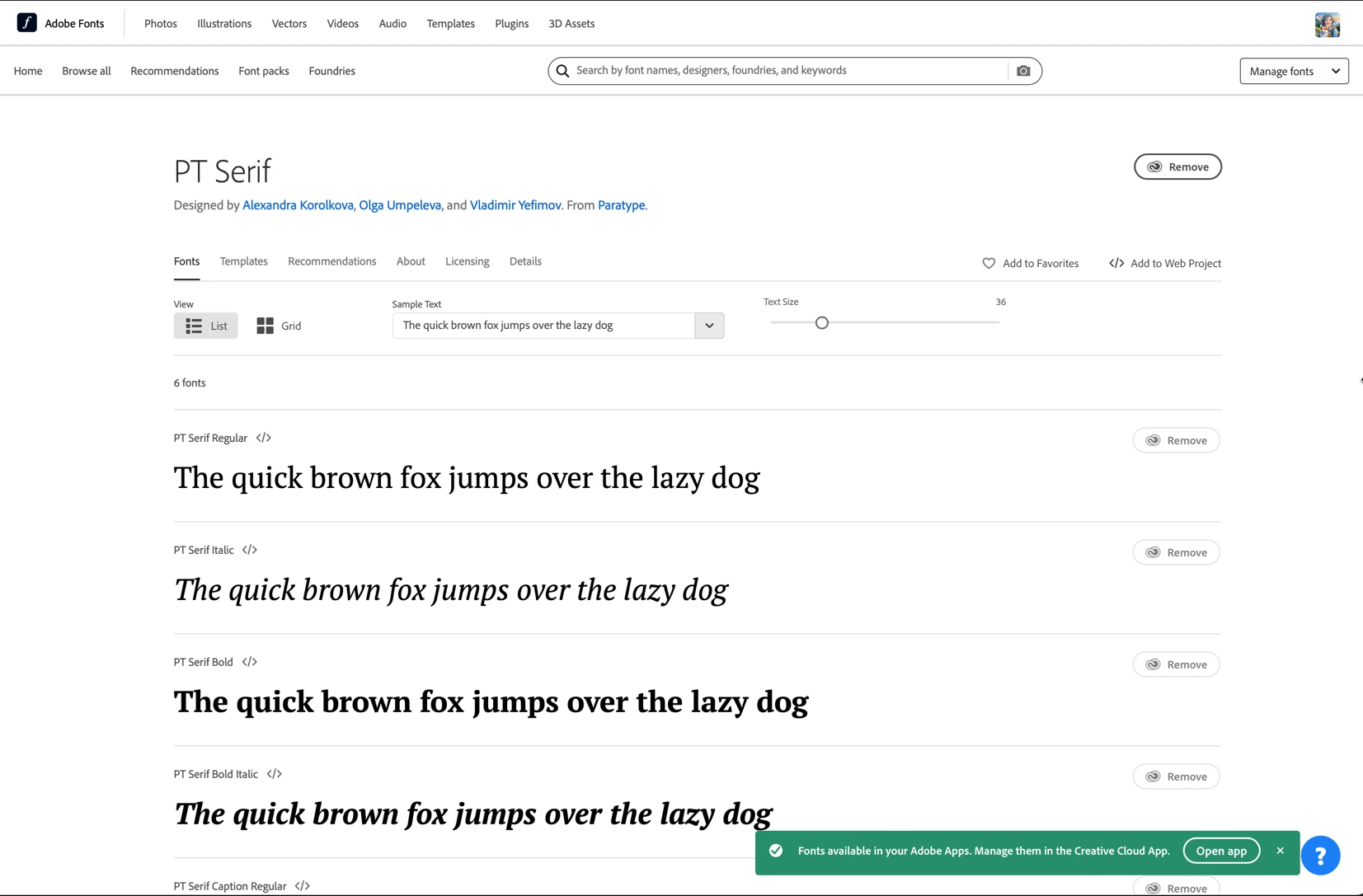The height and width of the screenshot is (896, 1363).
Task: Open Photos in Adobe top bar
Action: 161,24
